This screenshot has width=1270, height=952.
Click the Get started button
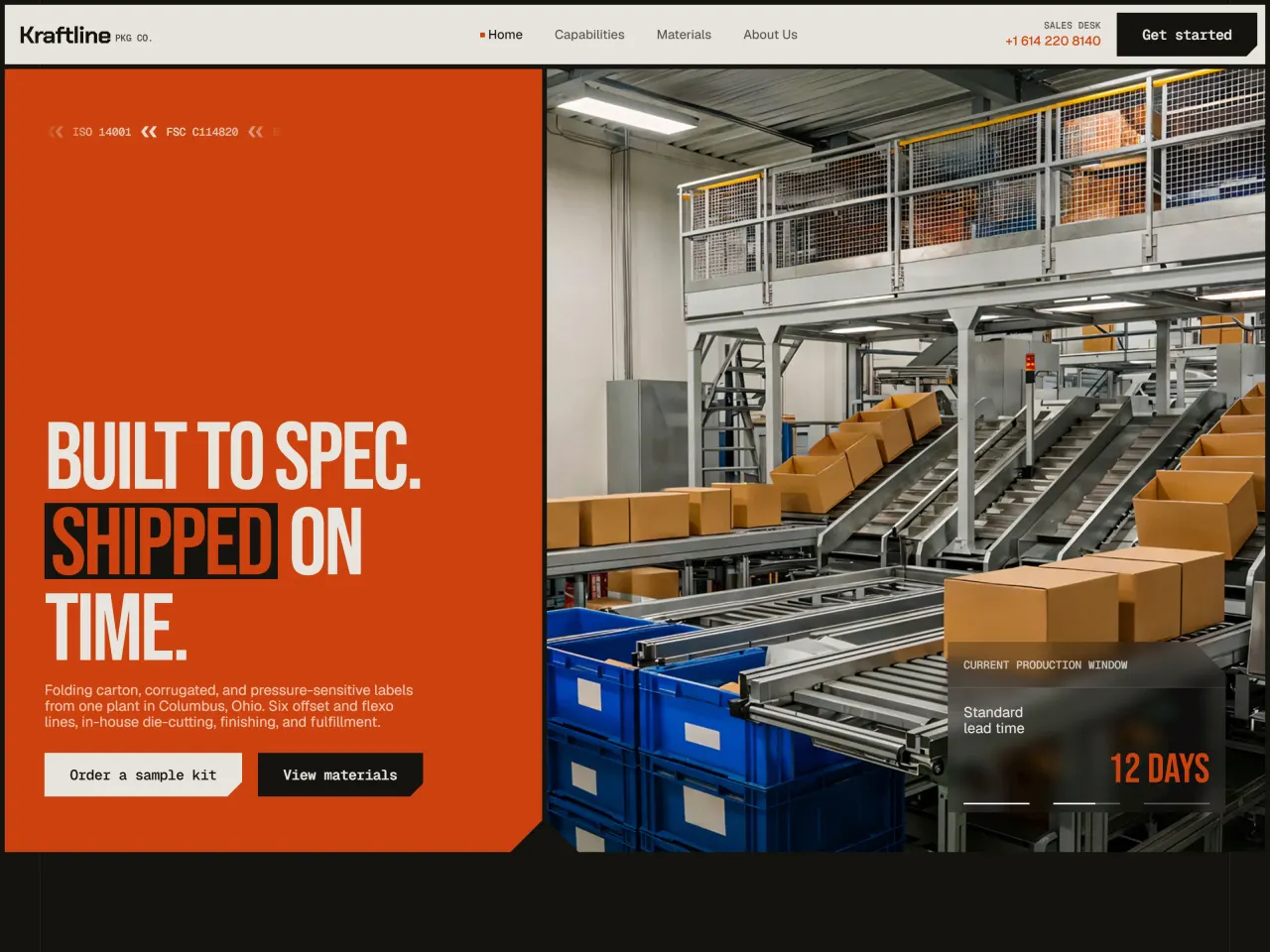tap(1187, 35)
